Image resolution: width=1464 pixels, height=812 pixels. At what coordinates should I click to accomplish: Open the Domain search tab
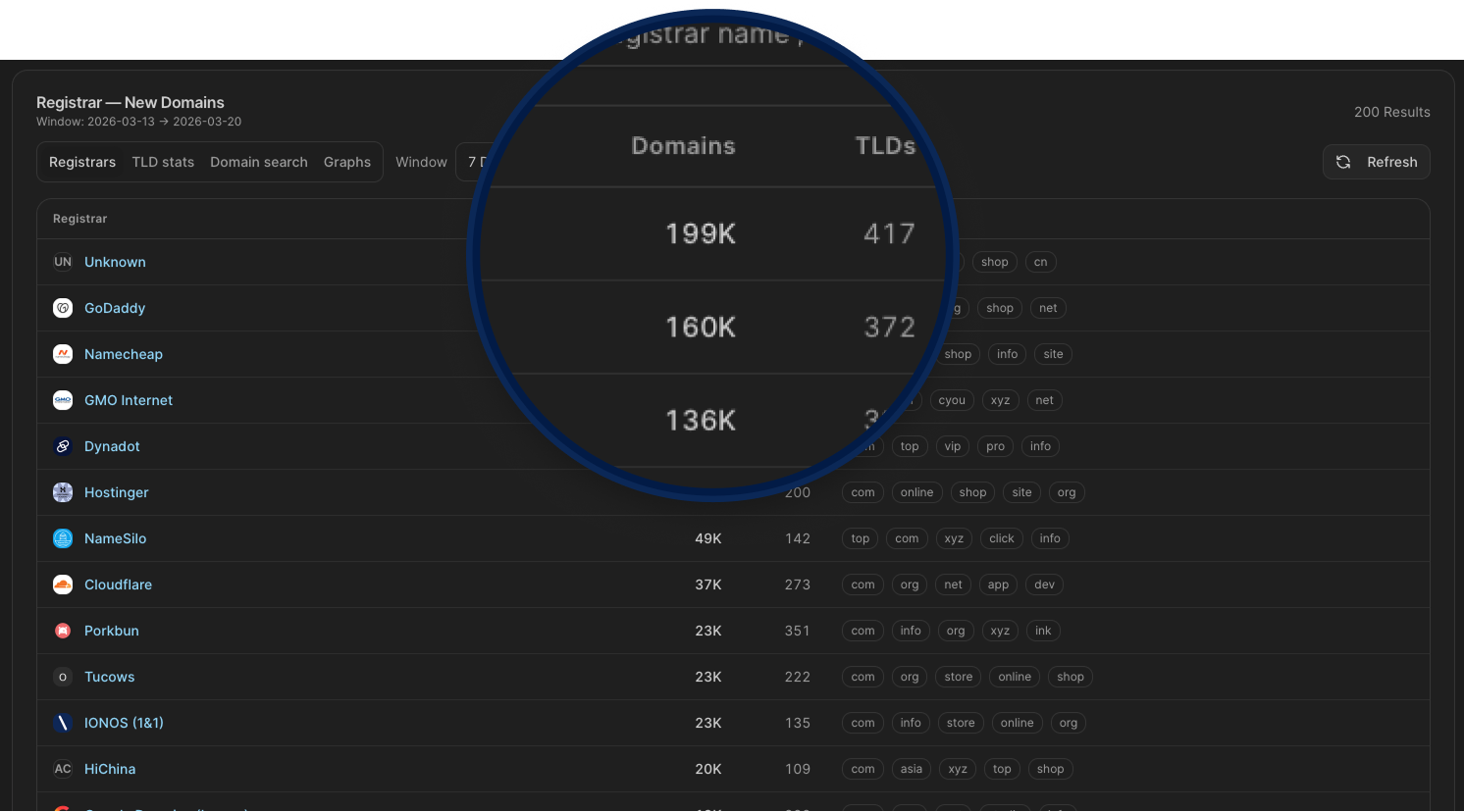[x=258, y=162]
